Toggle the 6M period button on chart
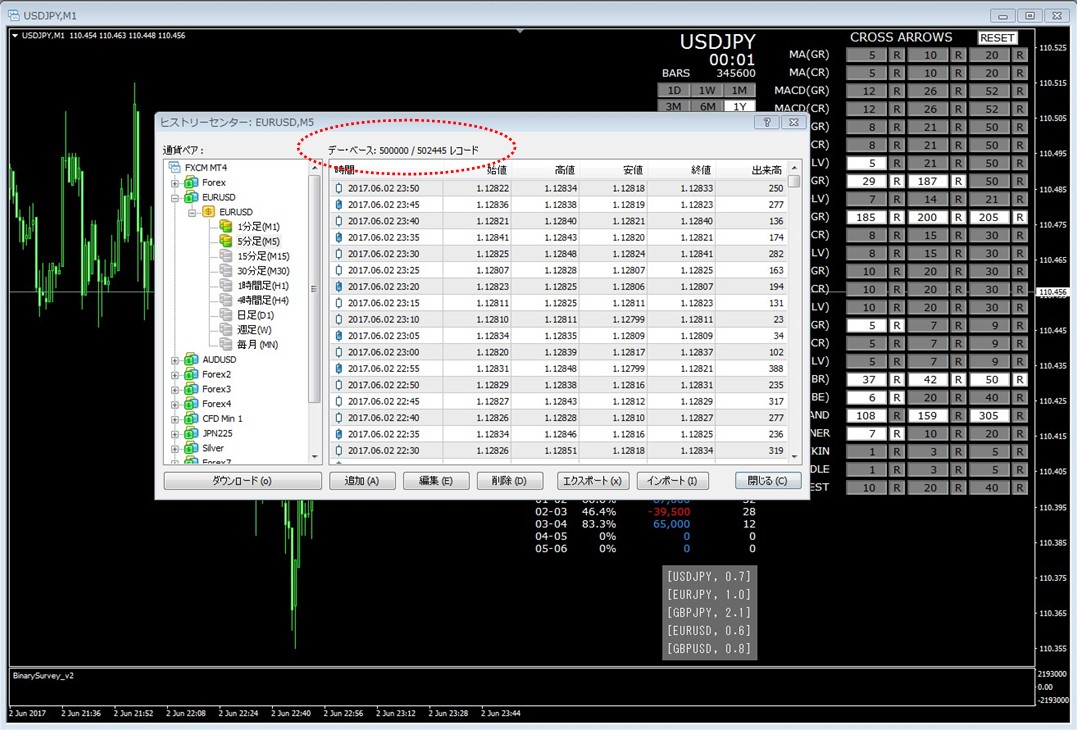 pos(707,106)
